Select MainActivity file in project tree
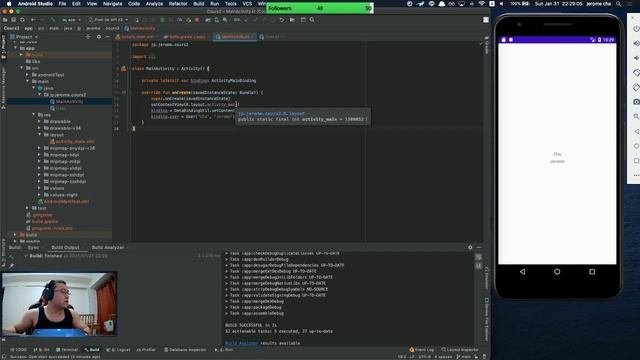 point(67,101)
